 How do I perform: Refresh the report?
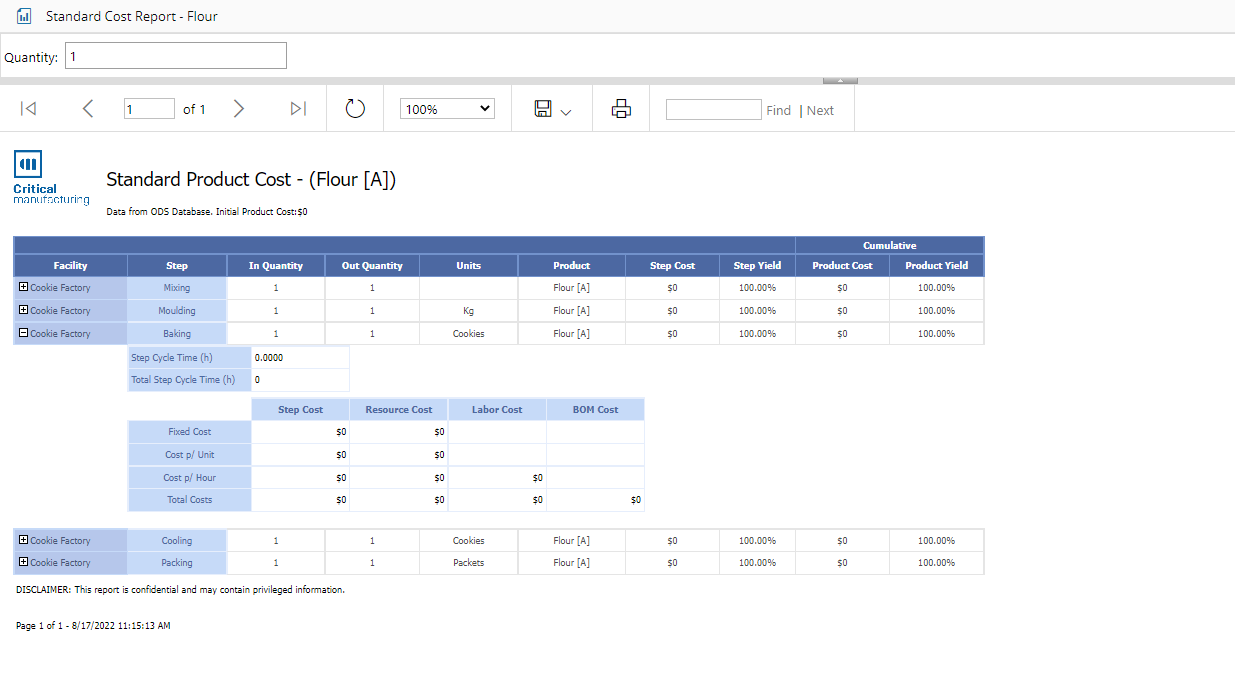[x=355, y=109]
